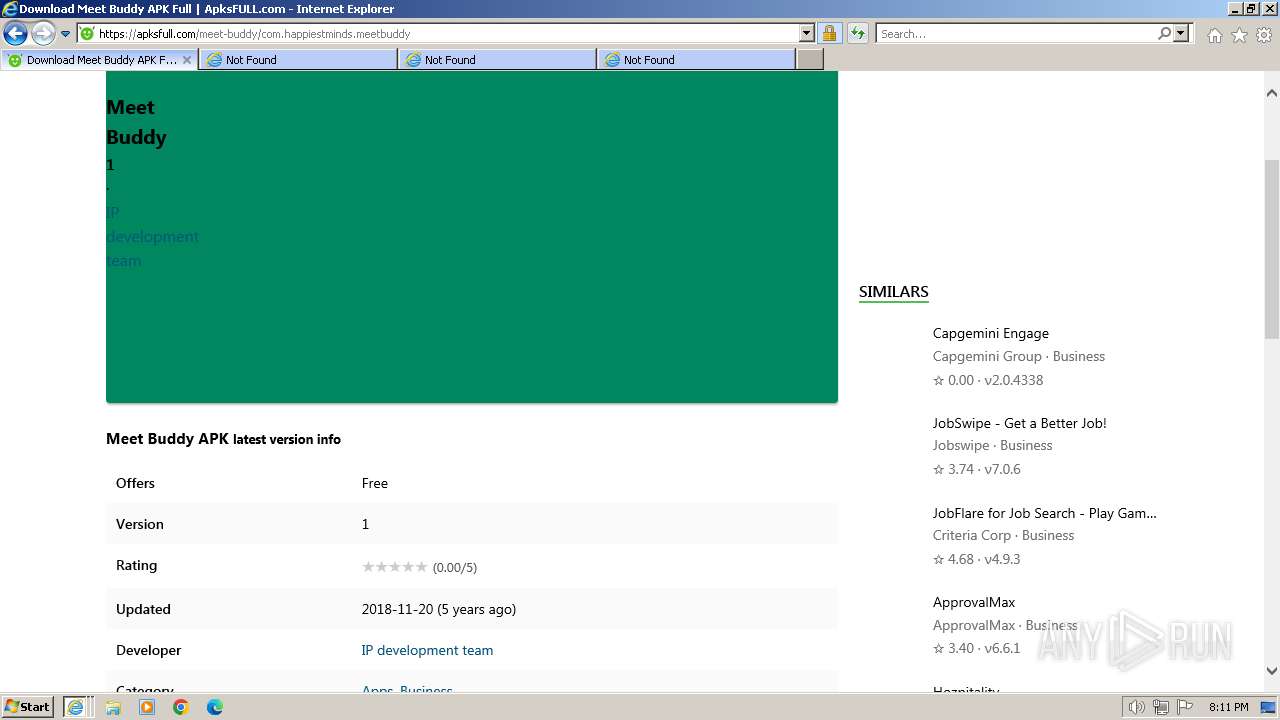
Task: Click the vertical scrollbar thumb
Action: [x=1272, y=250]
